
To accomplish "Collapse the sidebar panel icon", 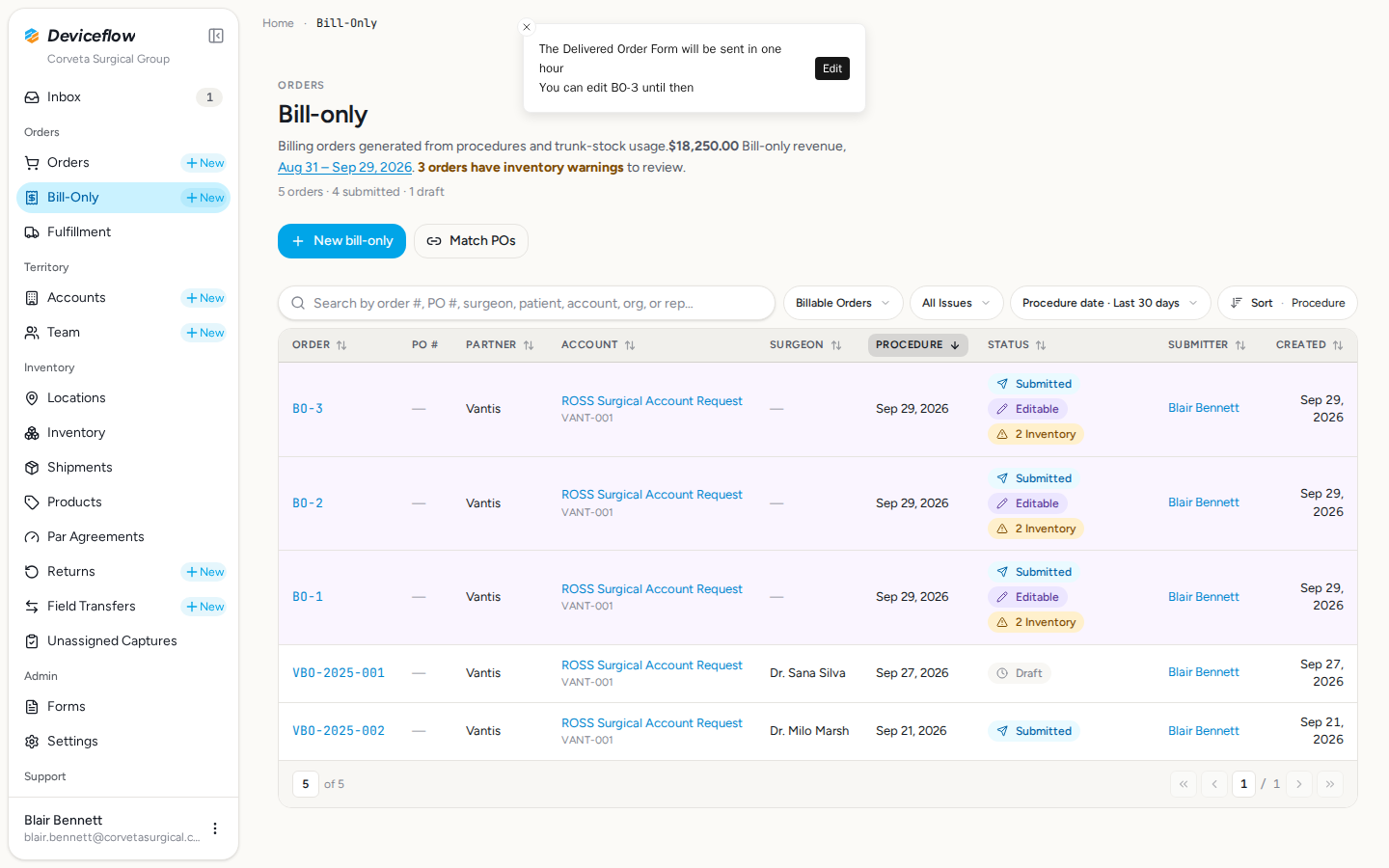I will point(216,36).
